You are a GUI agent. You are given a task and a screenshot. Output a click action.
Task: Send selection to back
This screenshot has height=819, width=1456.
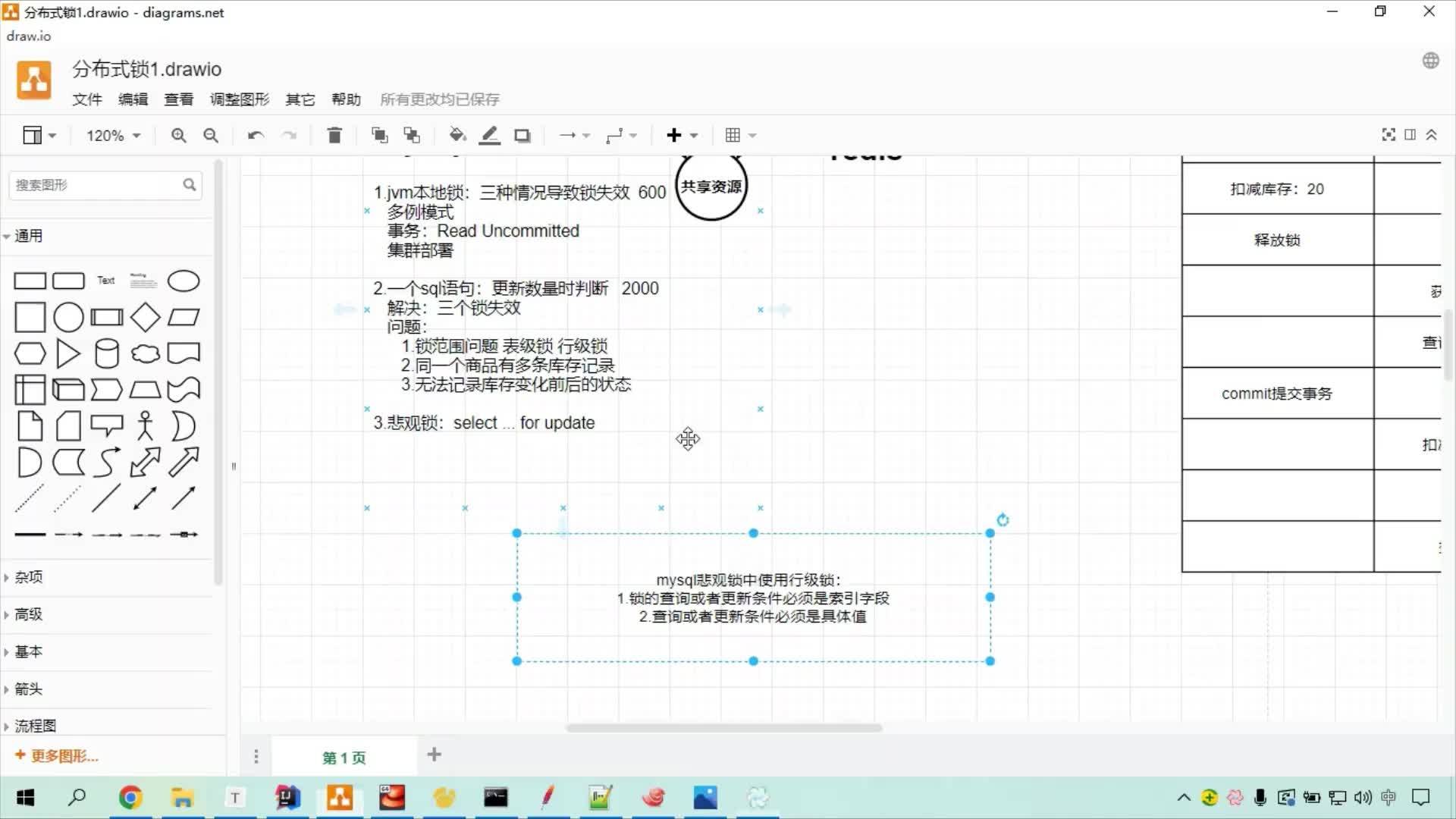click(x=412, y=136)
